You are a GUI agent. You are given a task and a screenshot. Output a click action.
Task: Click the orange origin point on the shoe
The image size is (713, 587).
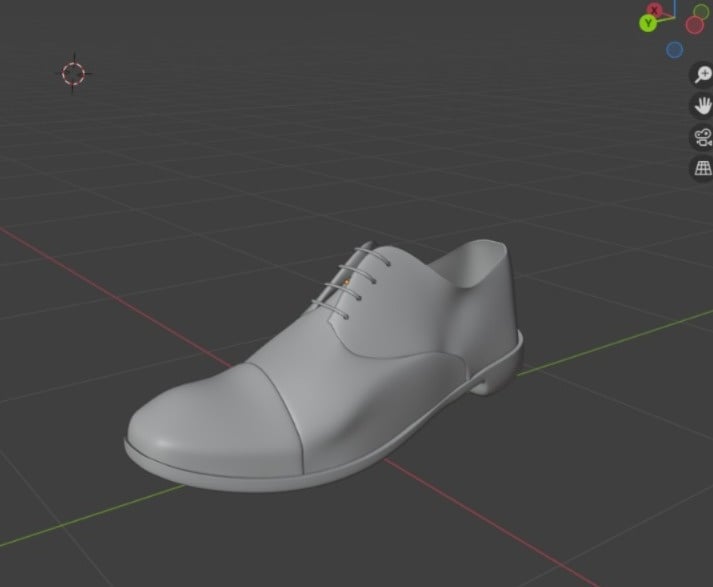tap(346, 283)
